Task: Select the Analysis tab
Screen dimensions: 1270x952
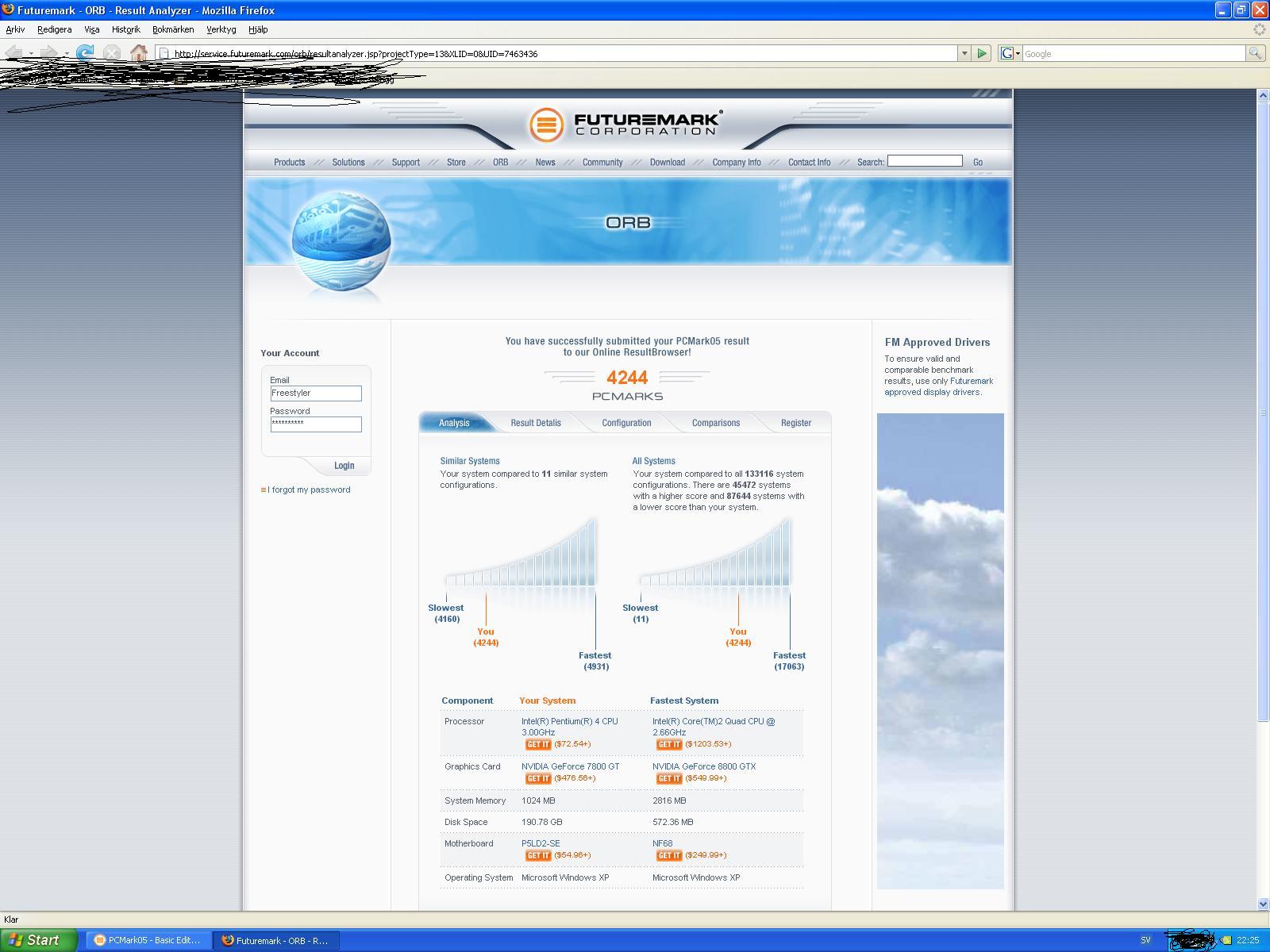Action: coord(454,423)
